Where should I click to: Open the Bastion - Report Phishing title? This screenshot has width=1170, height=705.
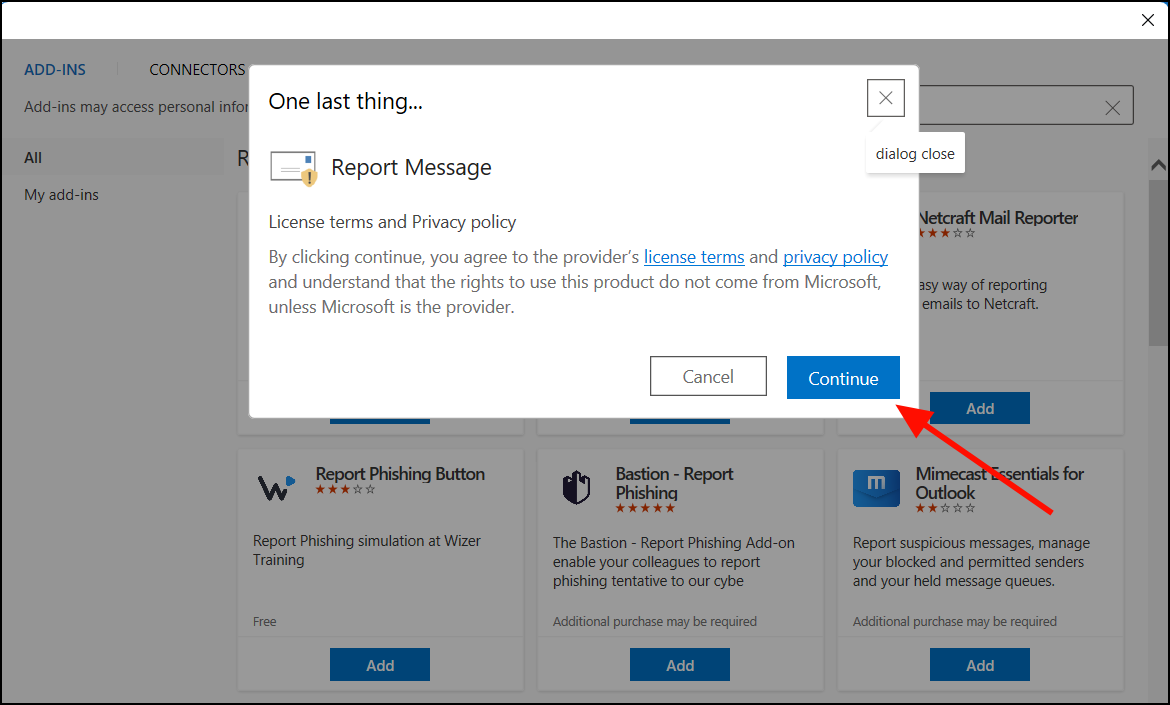click(x=674, y=483)
